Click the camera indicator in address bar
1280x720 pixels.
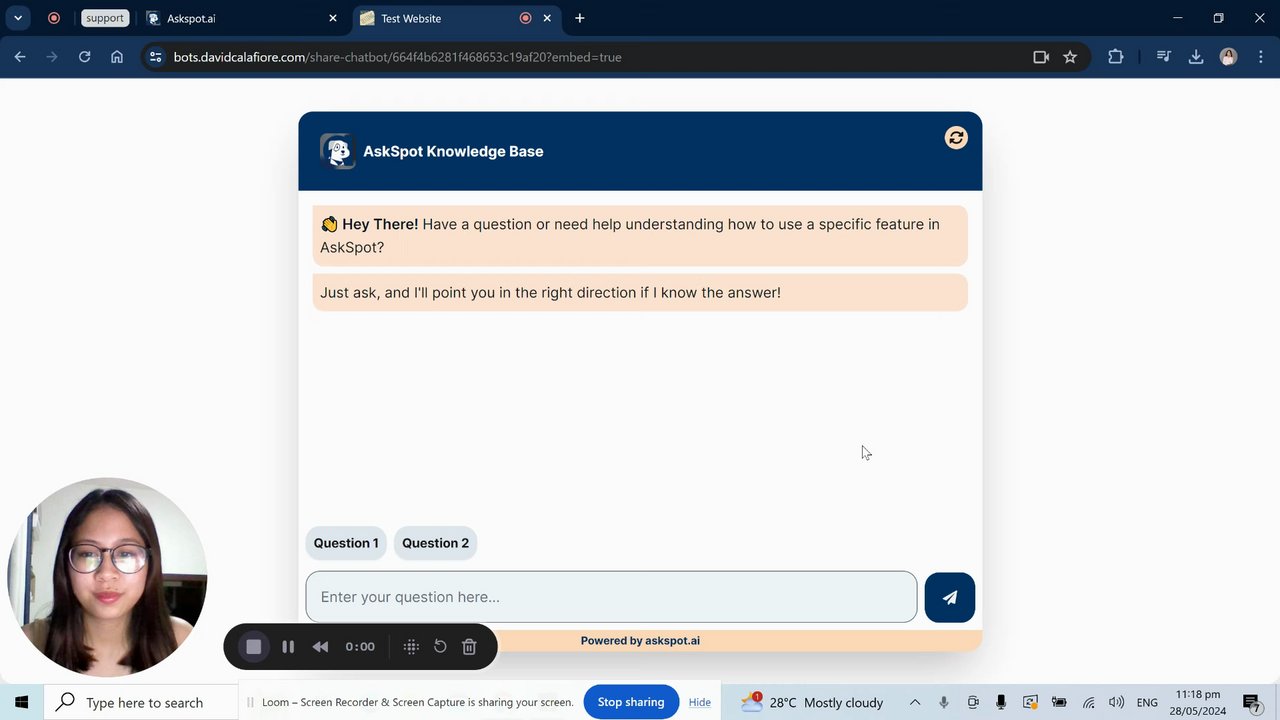pyautogui.click(x=1041, y=57)
